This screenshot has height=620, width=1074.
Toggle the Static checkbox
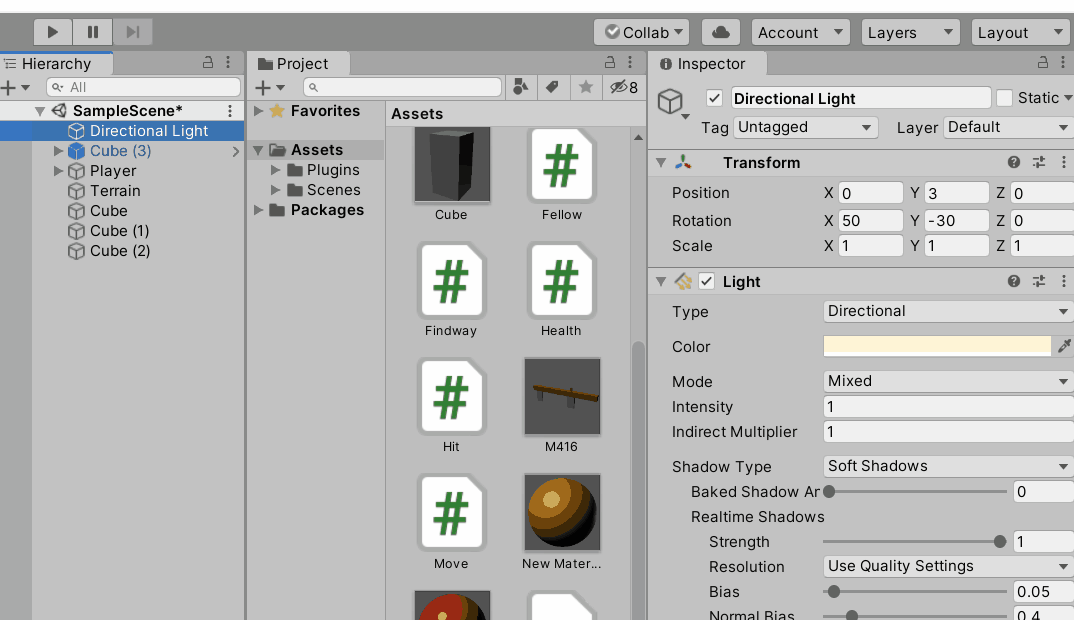(1005, 98)
